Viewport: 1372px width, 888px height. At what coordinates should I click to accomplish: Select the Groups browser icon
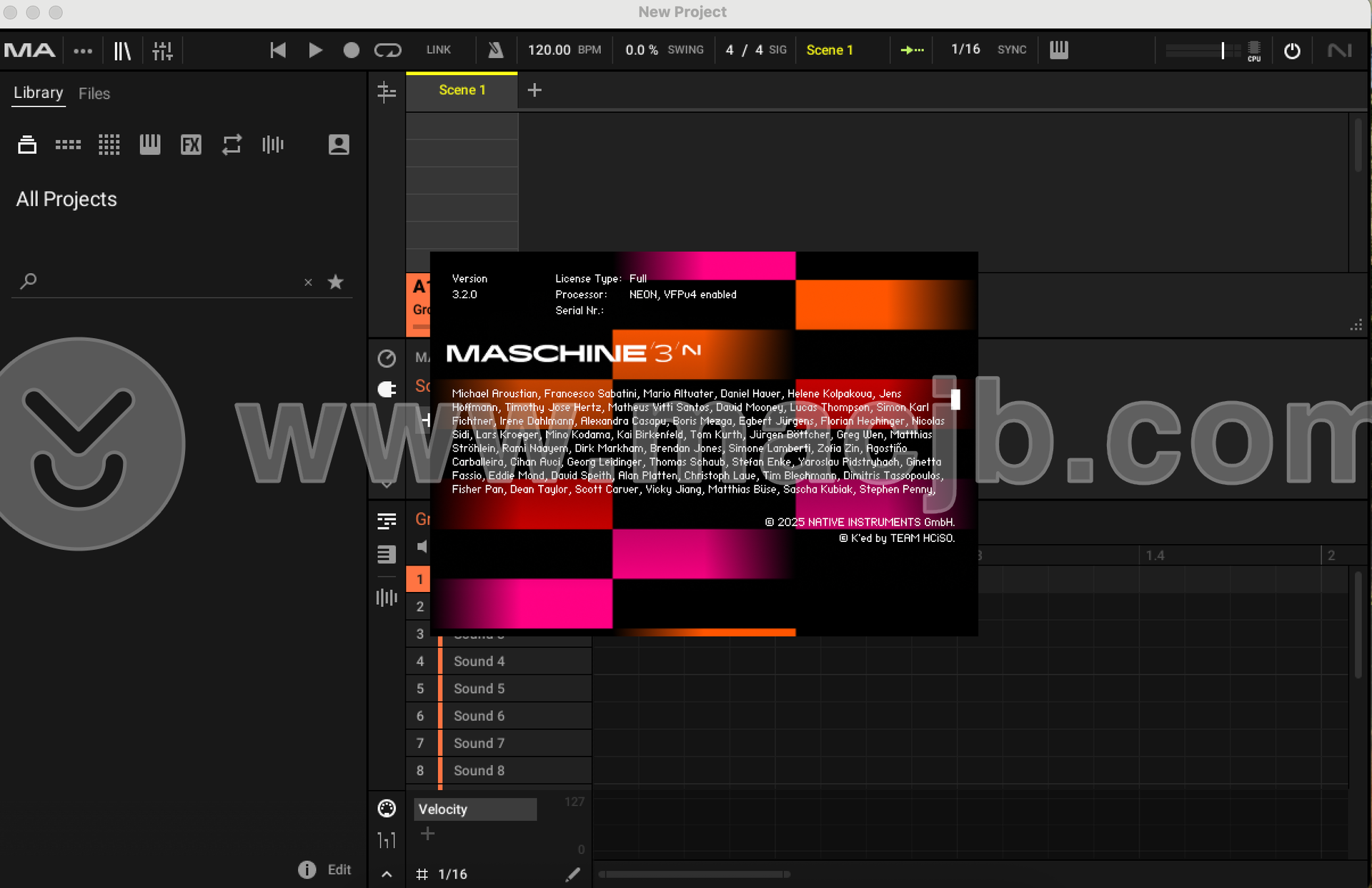pos(68,144)
